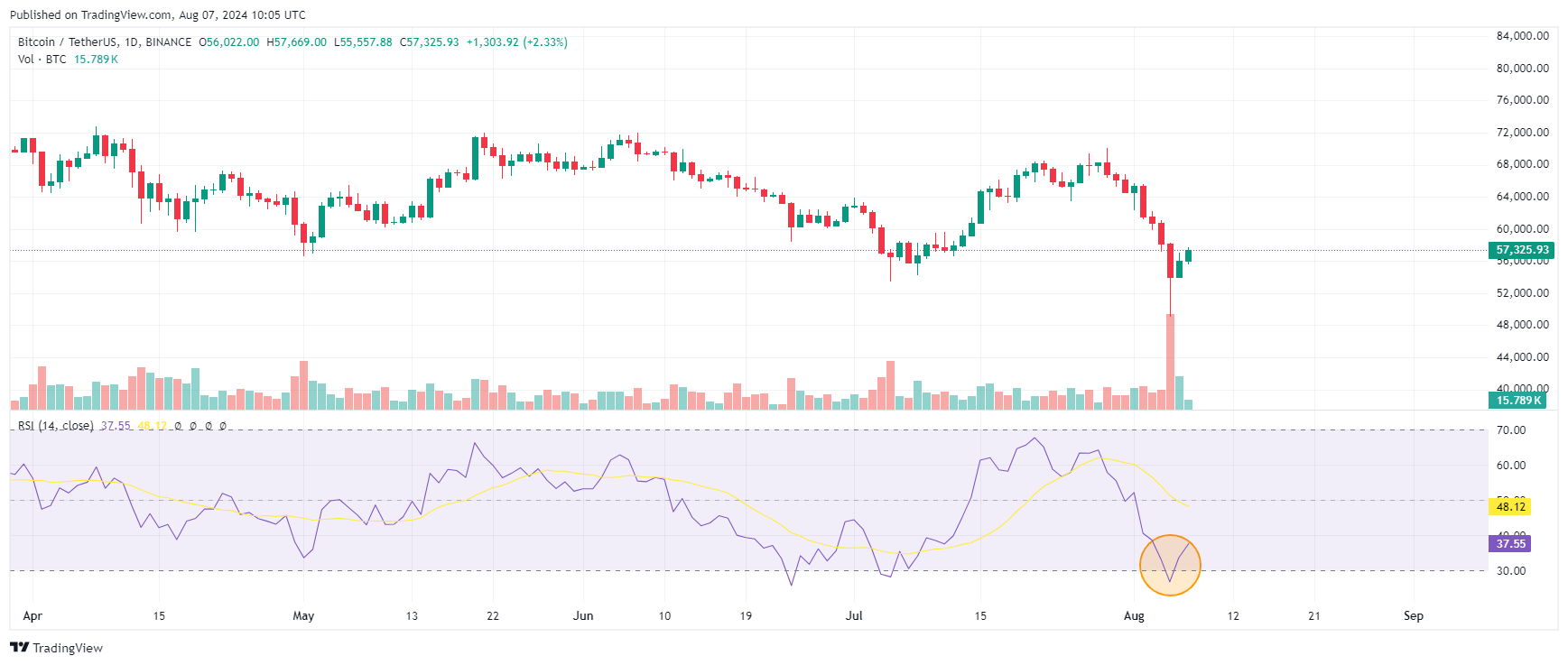Image resolution: width=1568 pixels, height=665 pixels.
Task: Click the RSI (14, close) indicator label
Action: 56,426
